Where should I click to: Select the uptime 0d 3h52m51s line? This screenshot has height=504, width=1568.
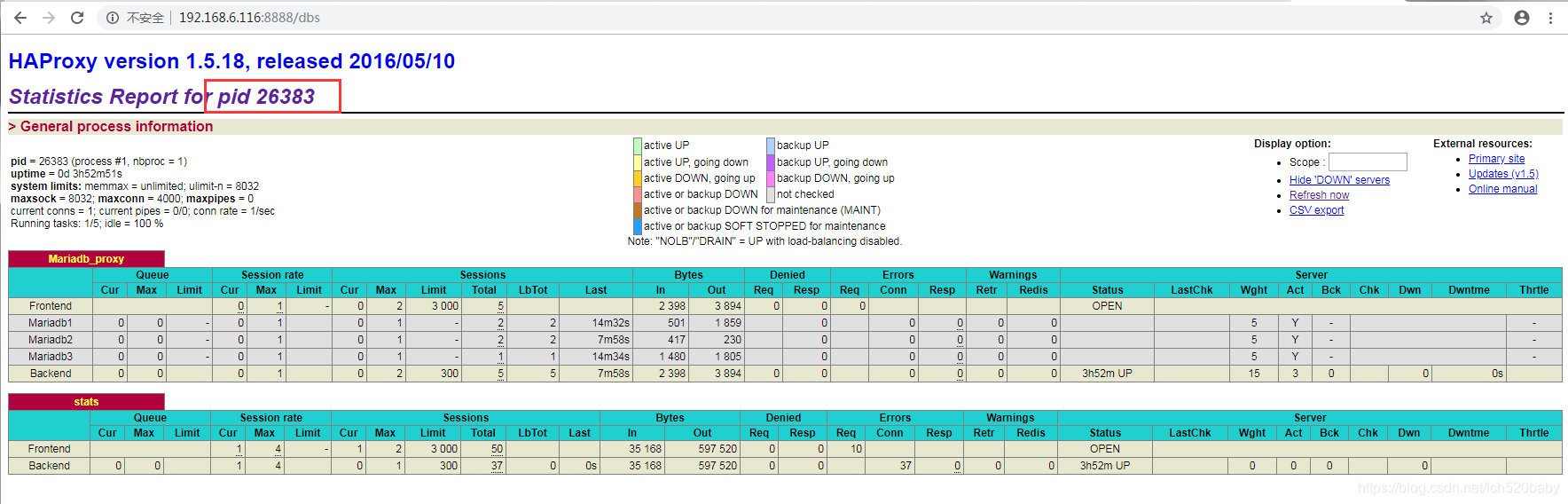click(x=67, y=174)
